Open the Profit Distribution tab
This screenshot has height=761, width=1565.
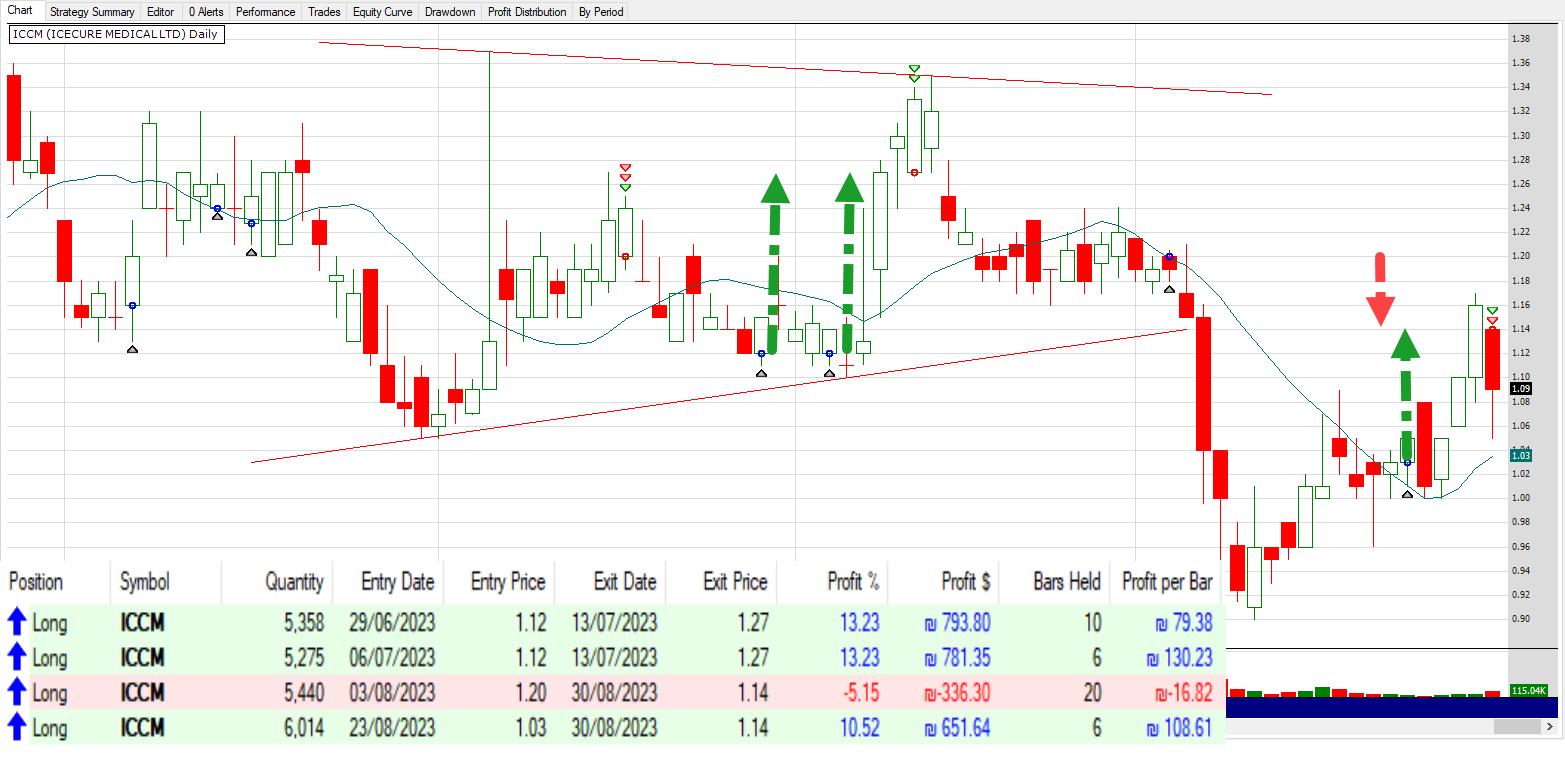coord(527,12)
